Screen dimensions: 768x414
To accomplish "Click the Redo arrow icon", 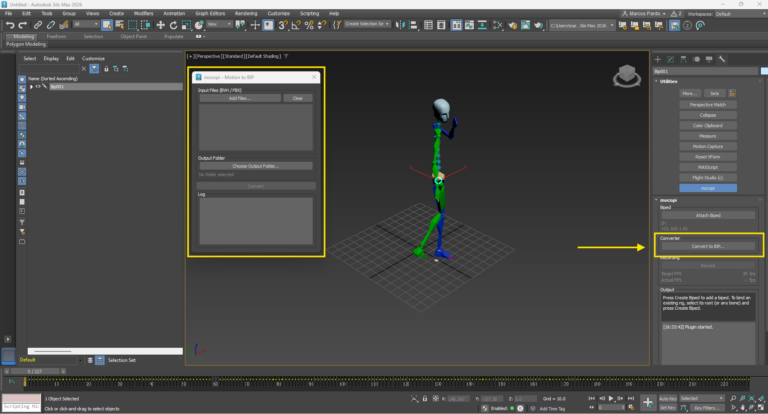I will 23,25.
